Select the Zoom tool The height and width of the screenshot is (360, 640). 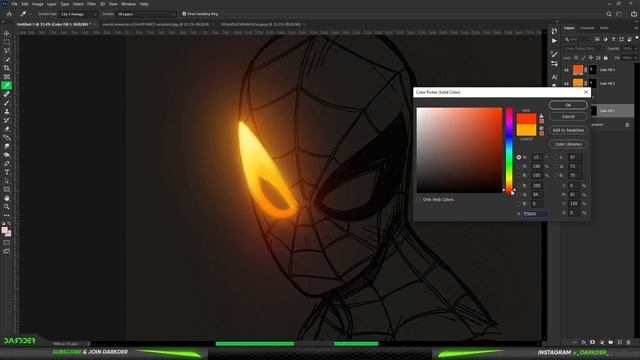coord(7,207)
